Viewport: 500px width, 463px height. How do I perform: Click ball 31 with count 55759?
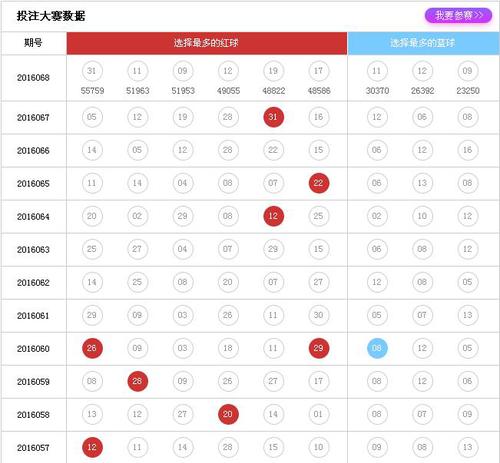click(92, 71)
